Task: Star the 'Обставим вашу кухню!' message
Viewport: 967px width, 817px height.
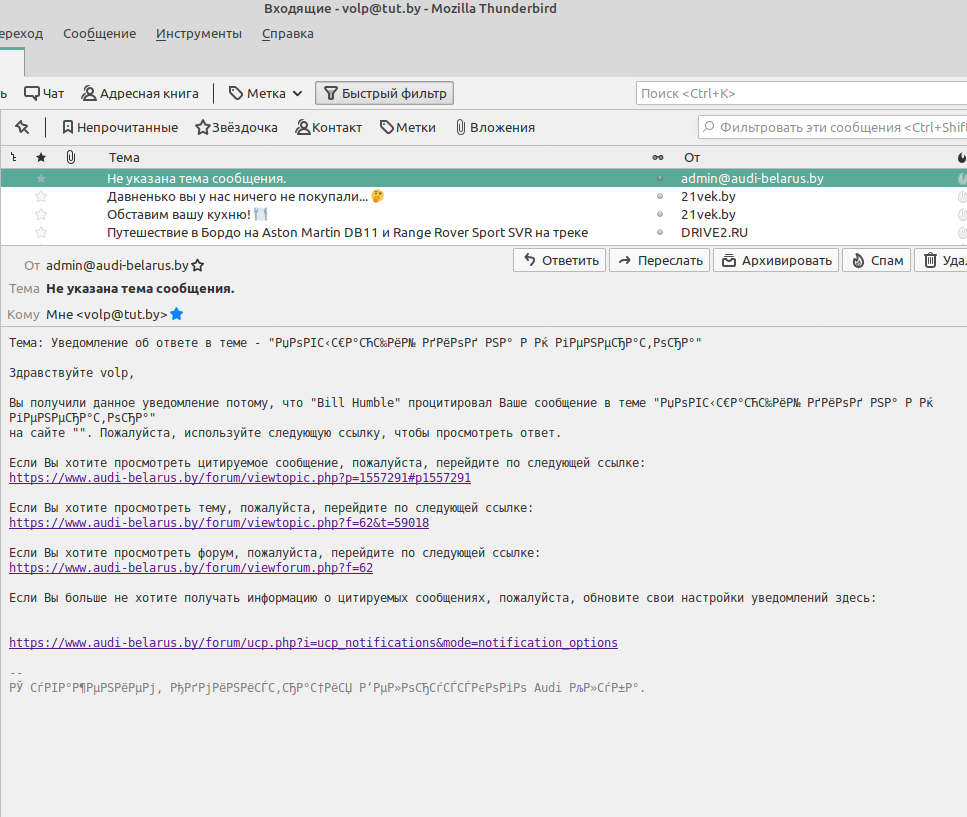Action: [41, 214]
